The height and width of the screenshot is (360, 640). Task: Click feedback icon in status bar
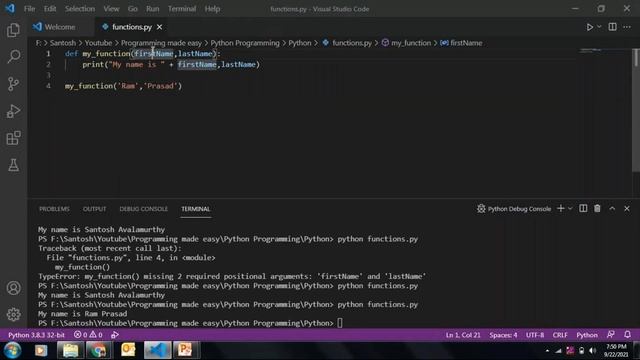tap(611, 335)
